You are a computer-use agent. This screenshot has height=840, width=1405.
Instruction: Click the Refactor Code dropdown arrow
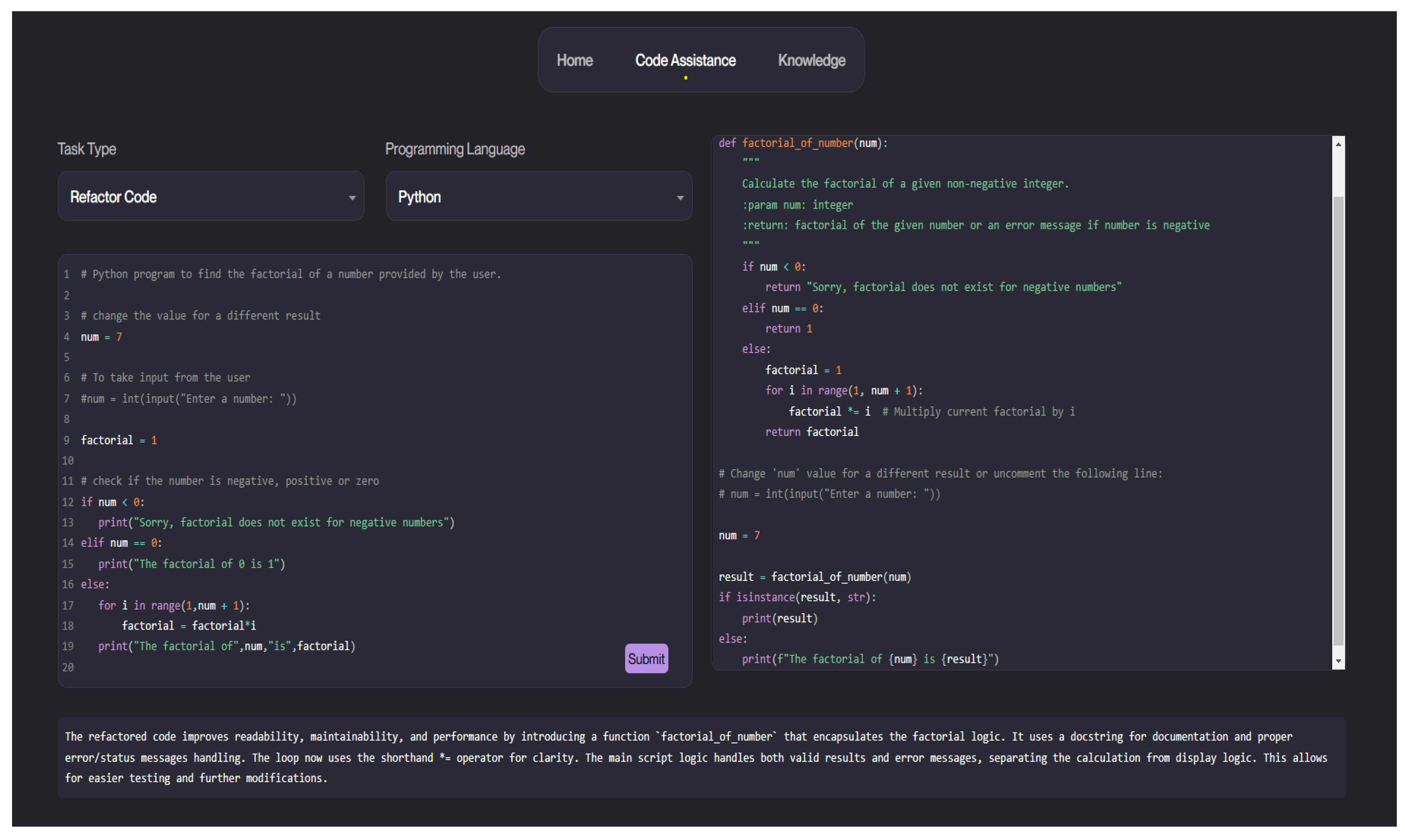(x=352, y=197)
